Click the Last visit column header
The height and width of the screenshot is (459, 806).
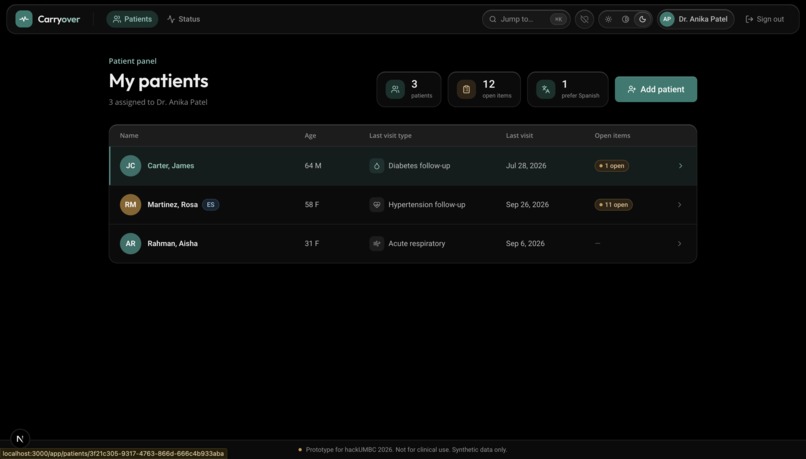tap(519, 136)
